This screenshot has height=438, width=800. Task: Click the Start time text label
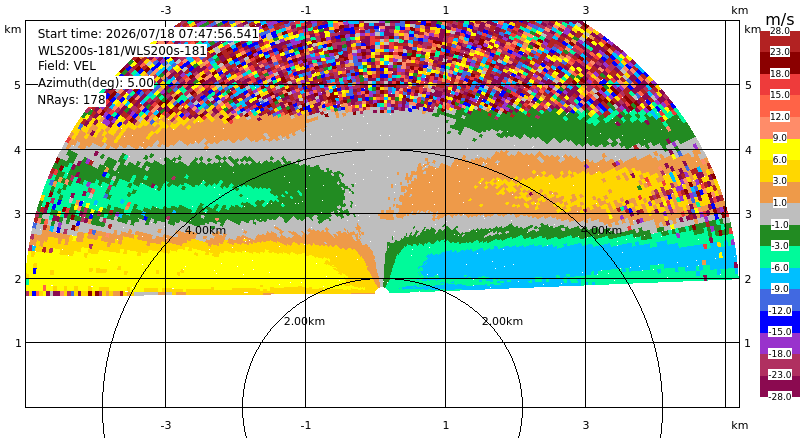click(x=148, y=34)
